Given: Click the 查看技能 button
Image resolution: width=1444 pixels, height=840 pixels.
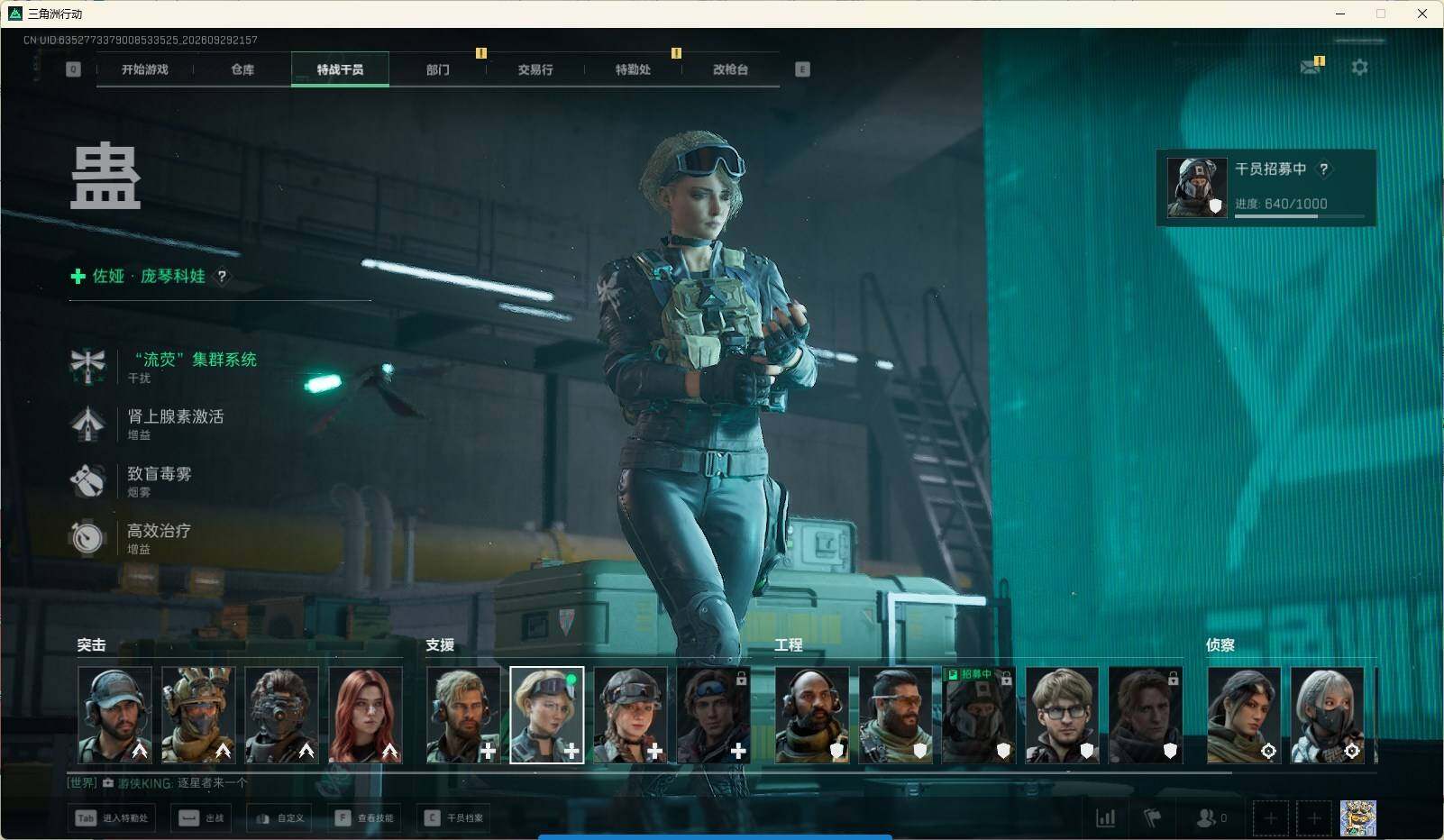Looking at the screenshot, I should pos(364,818).
